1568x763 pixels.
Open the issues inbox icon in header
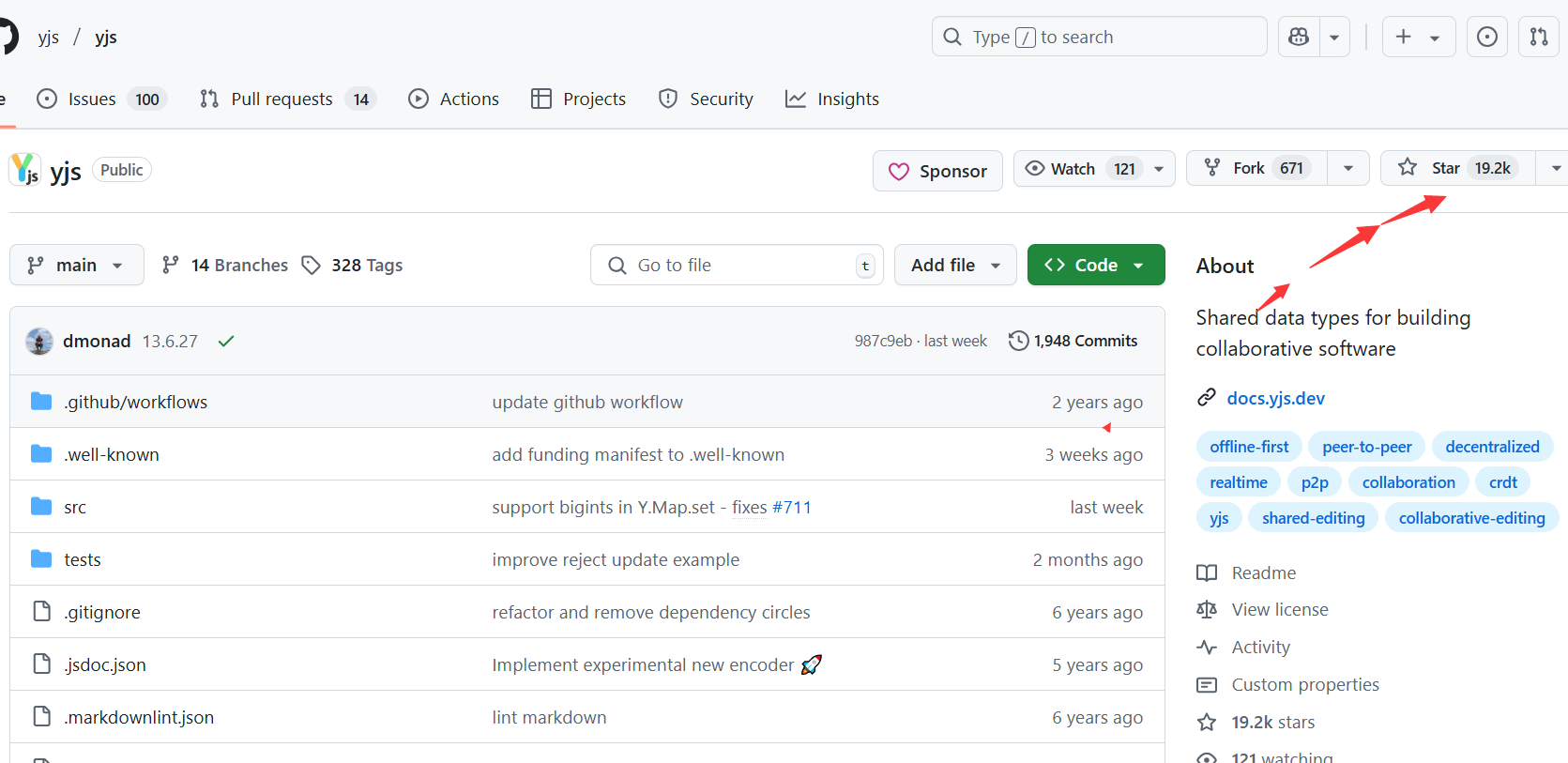coord(1487,37)
